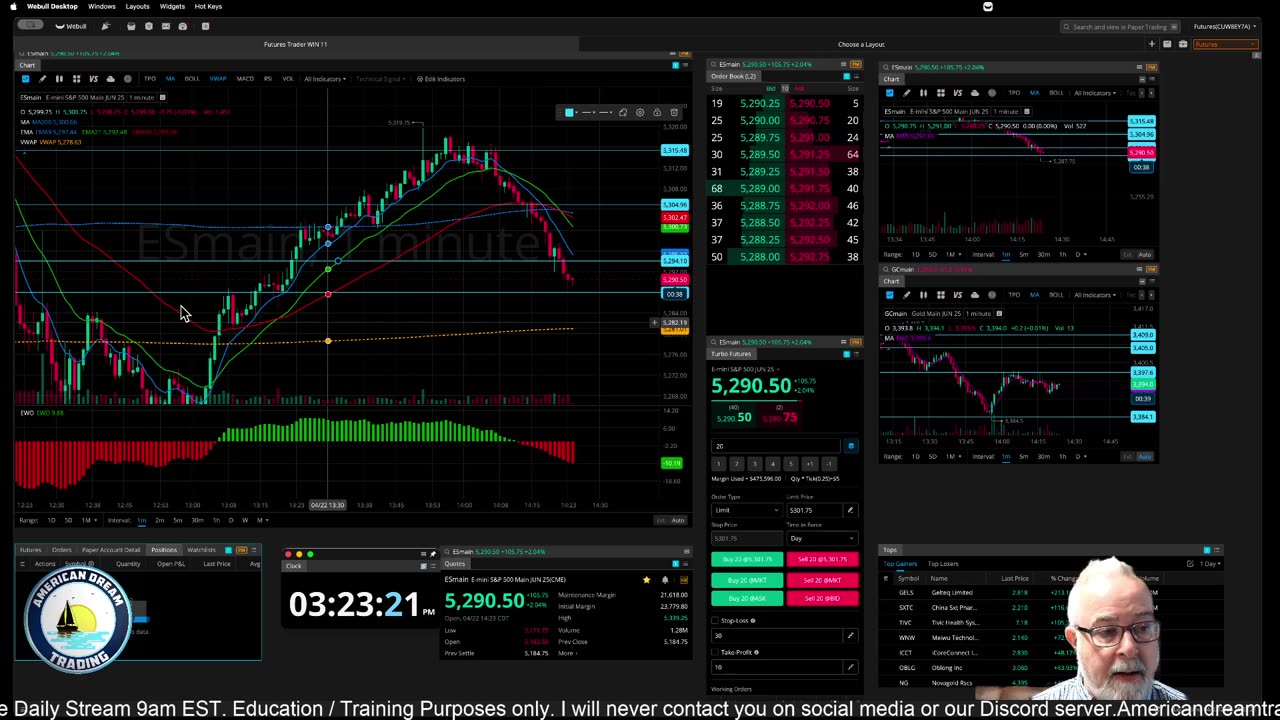
Task: Click the pencil tool in ESmain mini chart
Action: click(x=906, y=93)
